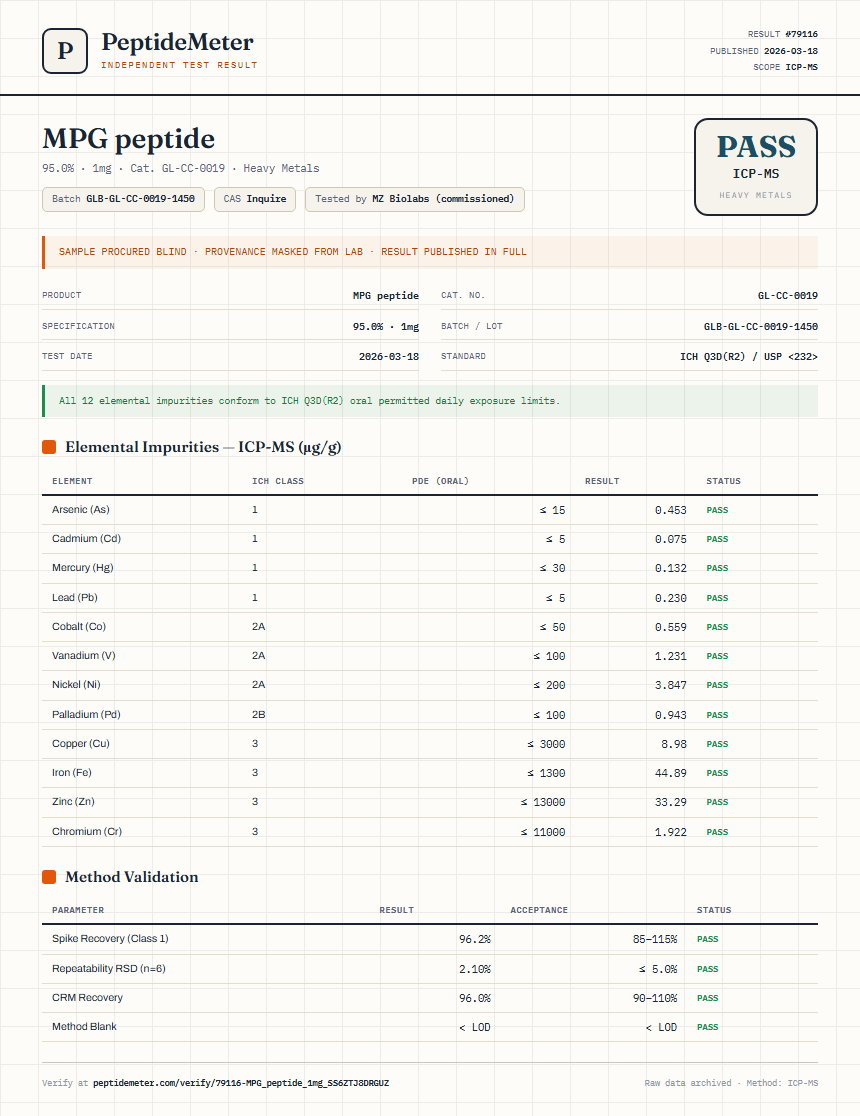Click the RESULT header in impurities table
The image size is (860, 1116).
602,481
